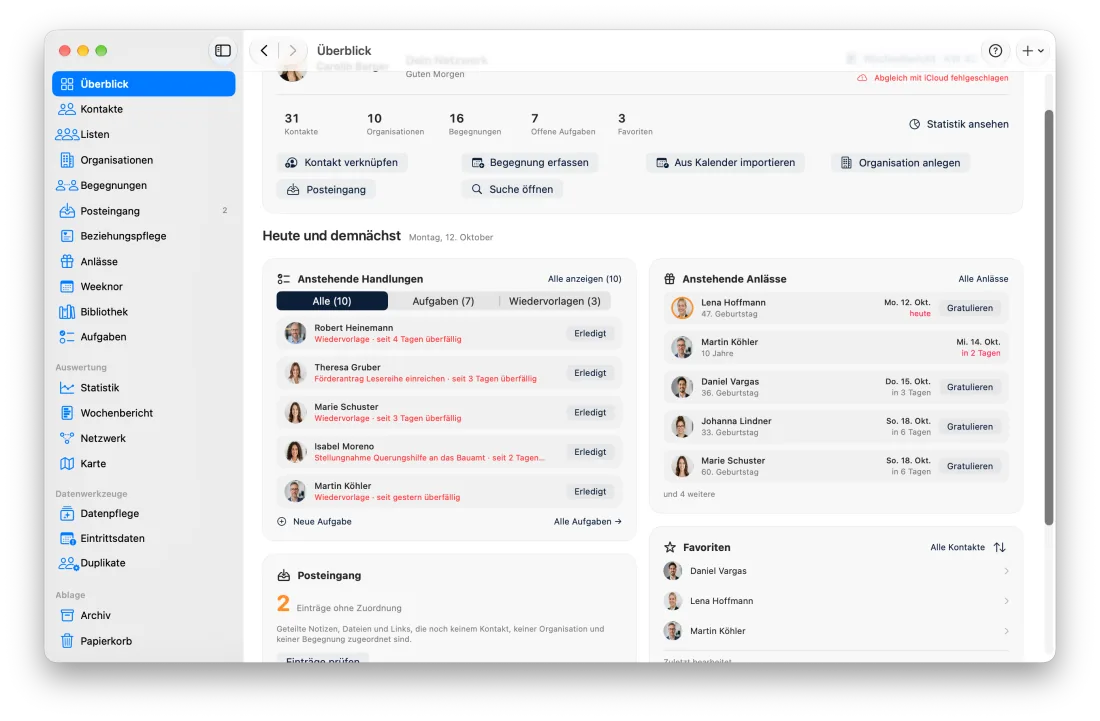The height and width of the screenshot is (721, 1100).
Task: Expand Daniel Vargas favorite chevron
Action: click(x=1006, y=571)
